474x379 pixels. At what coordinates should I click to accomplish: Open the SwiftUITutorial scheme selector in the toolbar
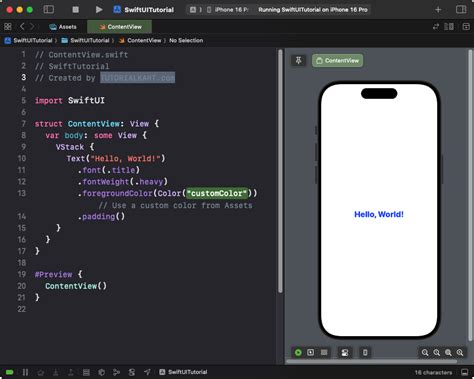click(x=144, y=10)
